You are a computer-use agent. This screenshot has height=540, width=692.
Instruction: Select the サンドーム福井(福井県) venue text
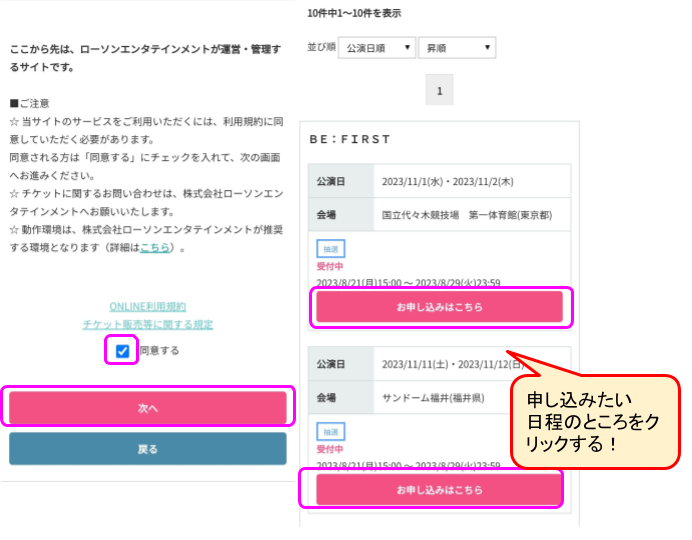(x=433, y=397)
